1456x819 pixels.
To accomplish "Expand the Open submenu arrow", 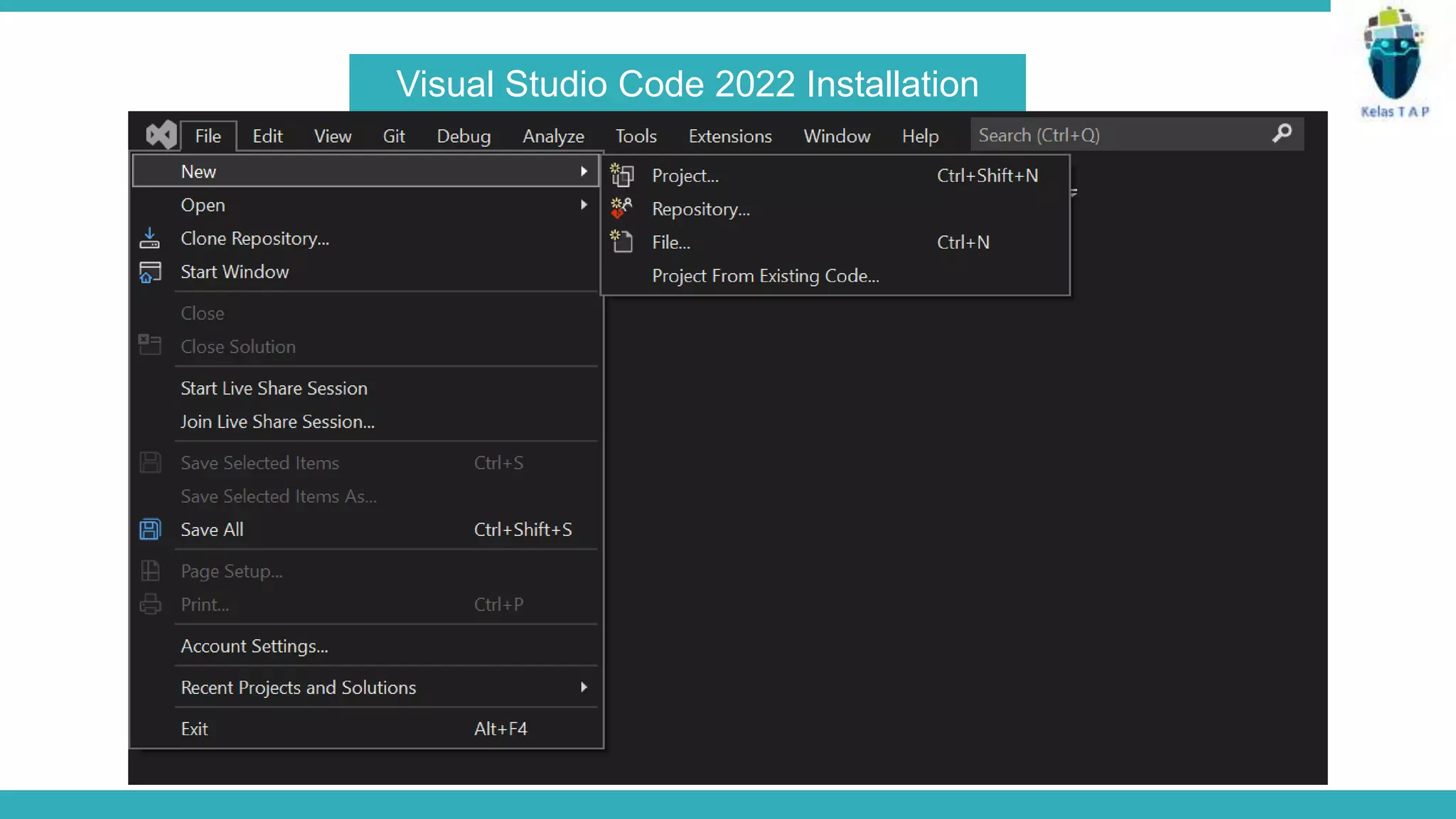I will [584, 205].
